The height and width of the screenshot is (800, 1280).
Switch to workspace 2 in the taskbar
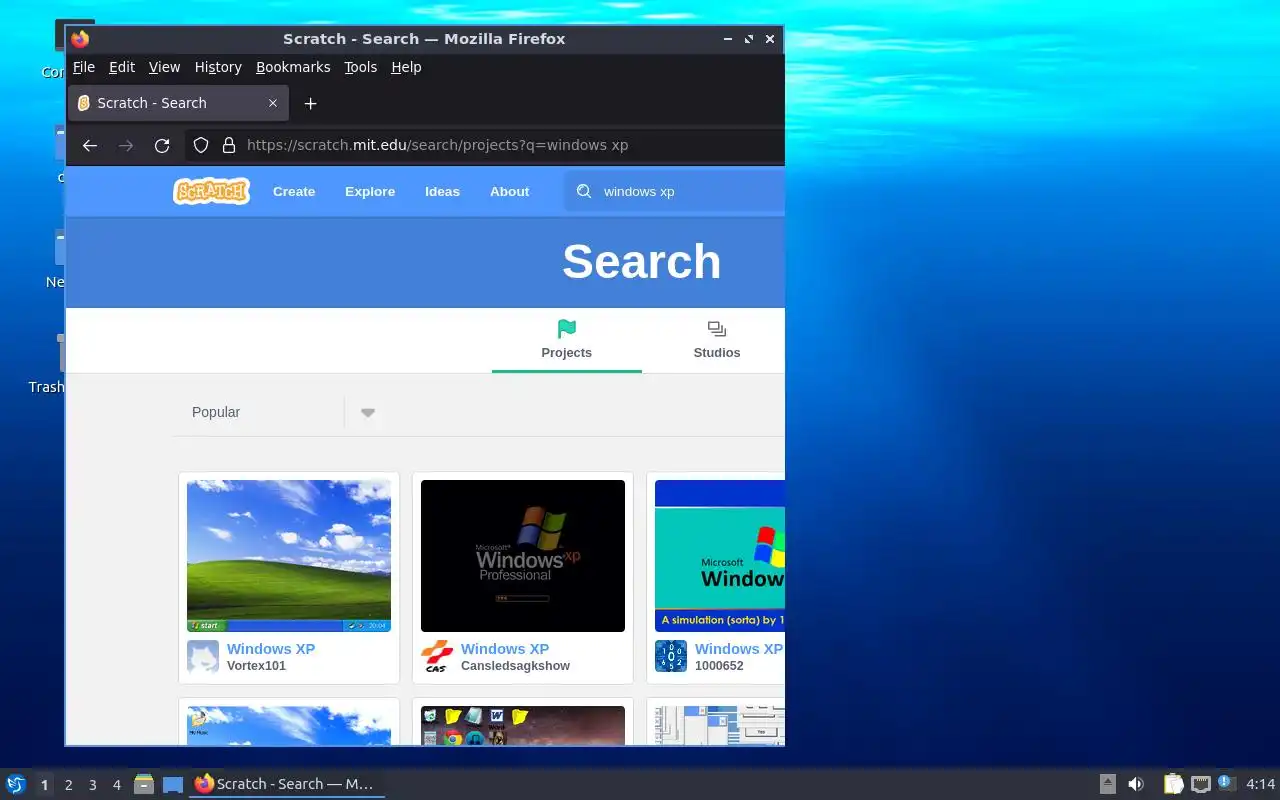(x=68, y=785)
